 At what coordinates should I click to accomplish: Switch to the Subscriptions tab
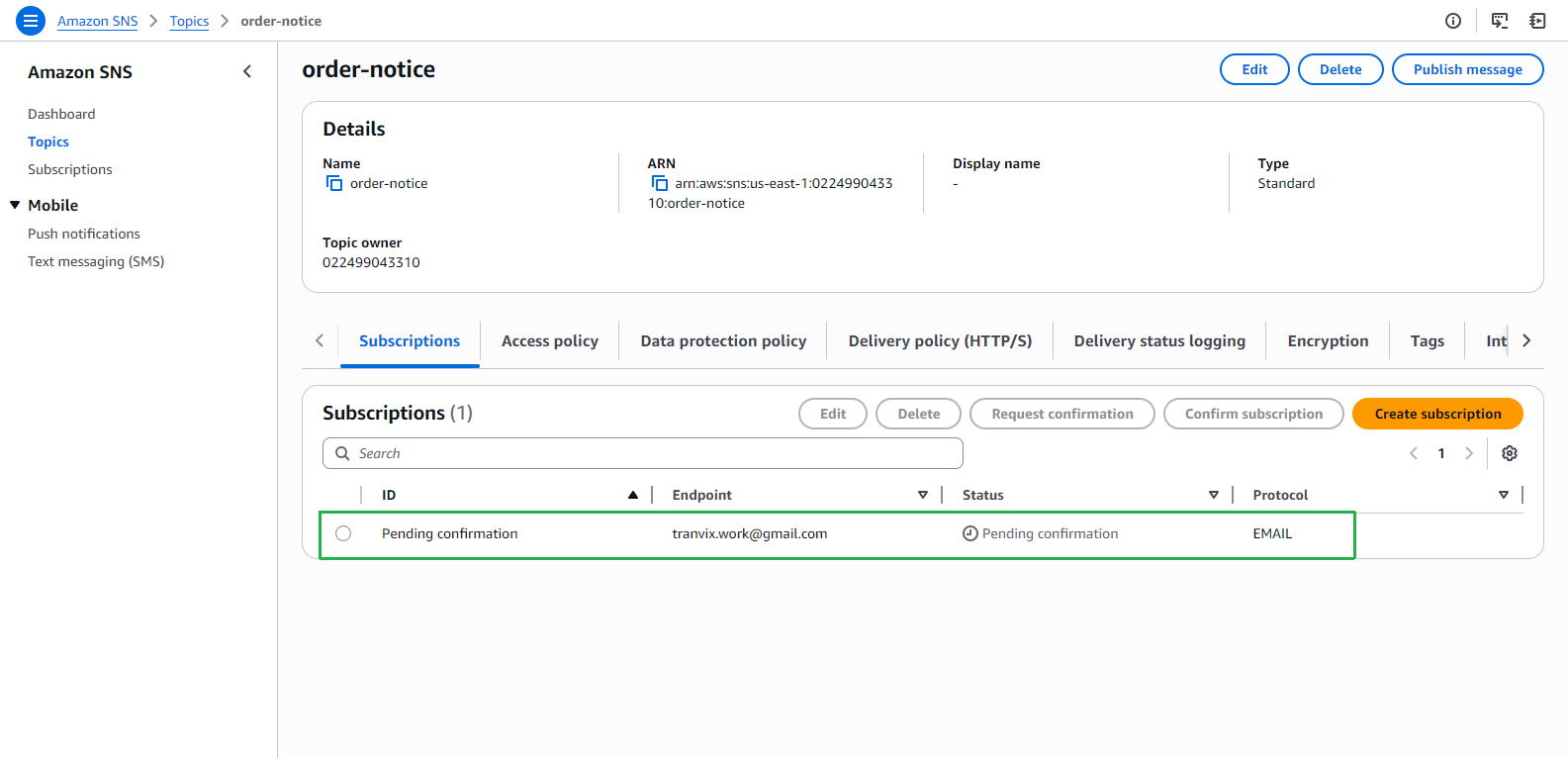point(410,340)
